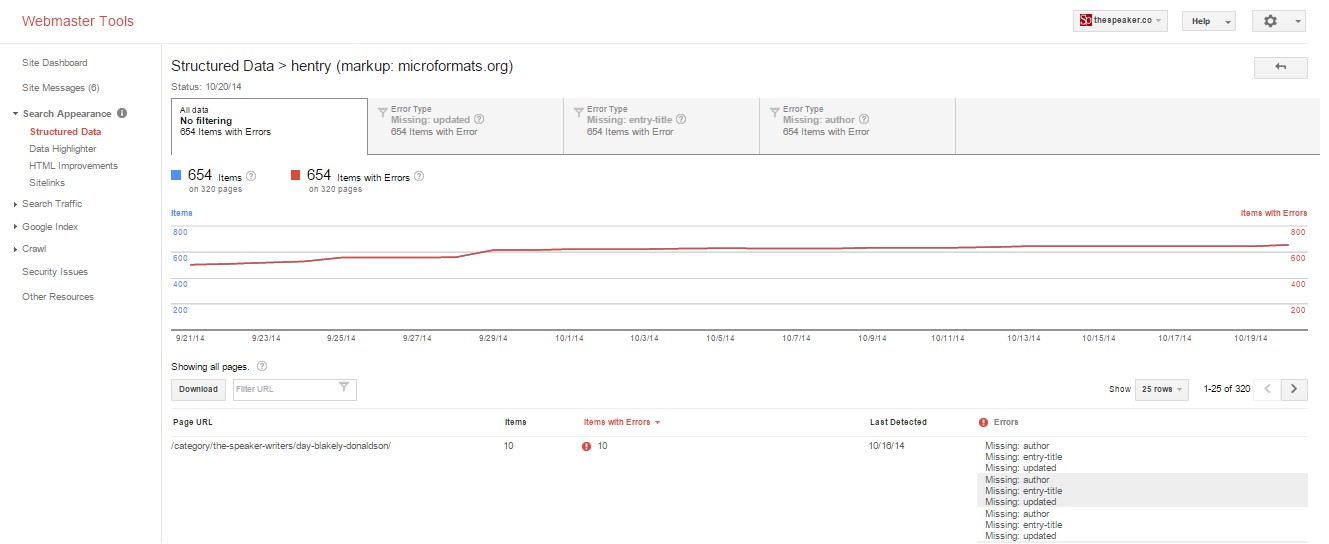Click the help icon beside Missing: author
This screenshot has width=1329, height=544.
pos(864,120)
